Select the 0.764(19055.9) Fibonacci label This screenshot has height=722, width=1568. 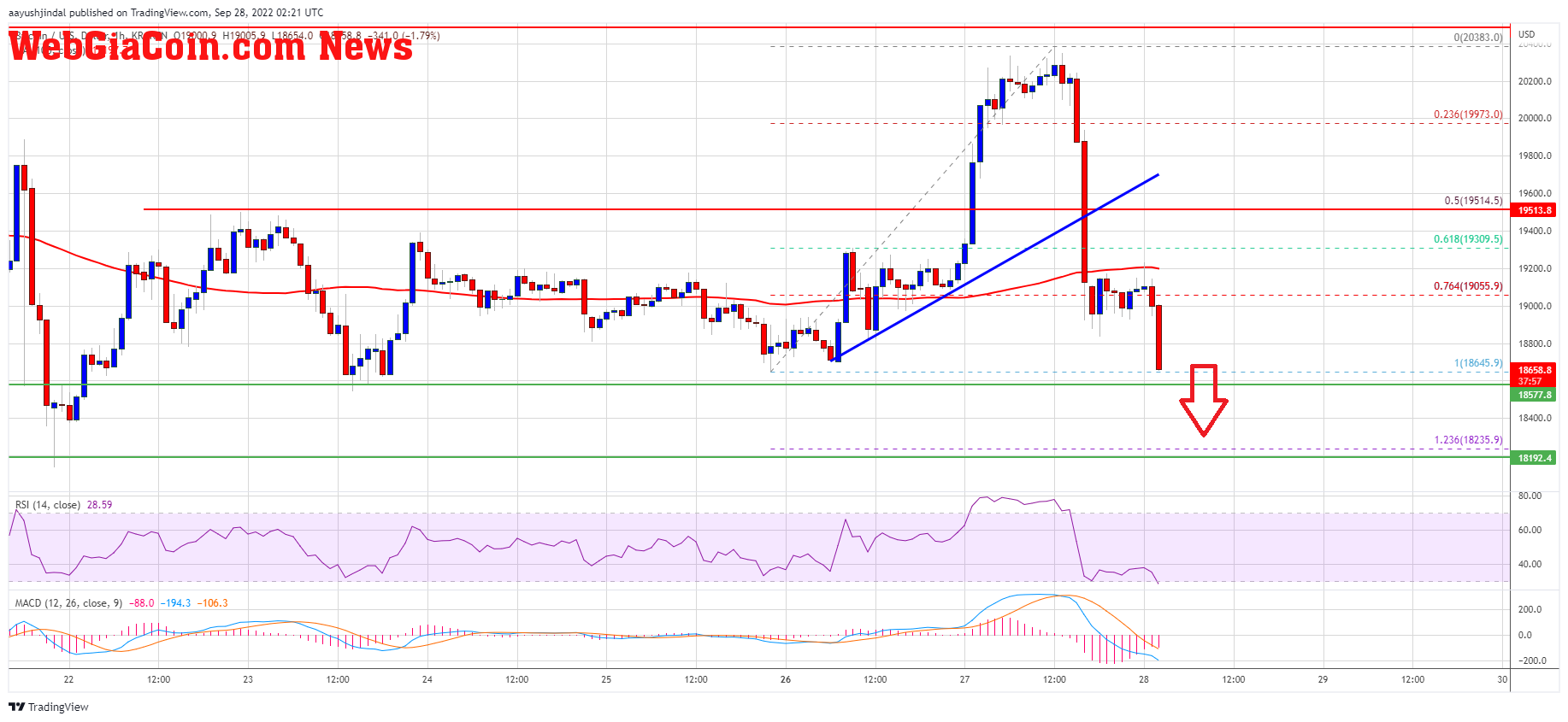tap(1468, 286)
